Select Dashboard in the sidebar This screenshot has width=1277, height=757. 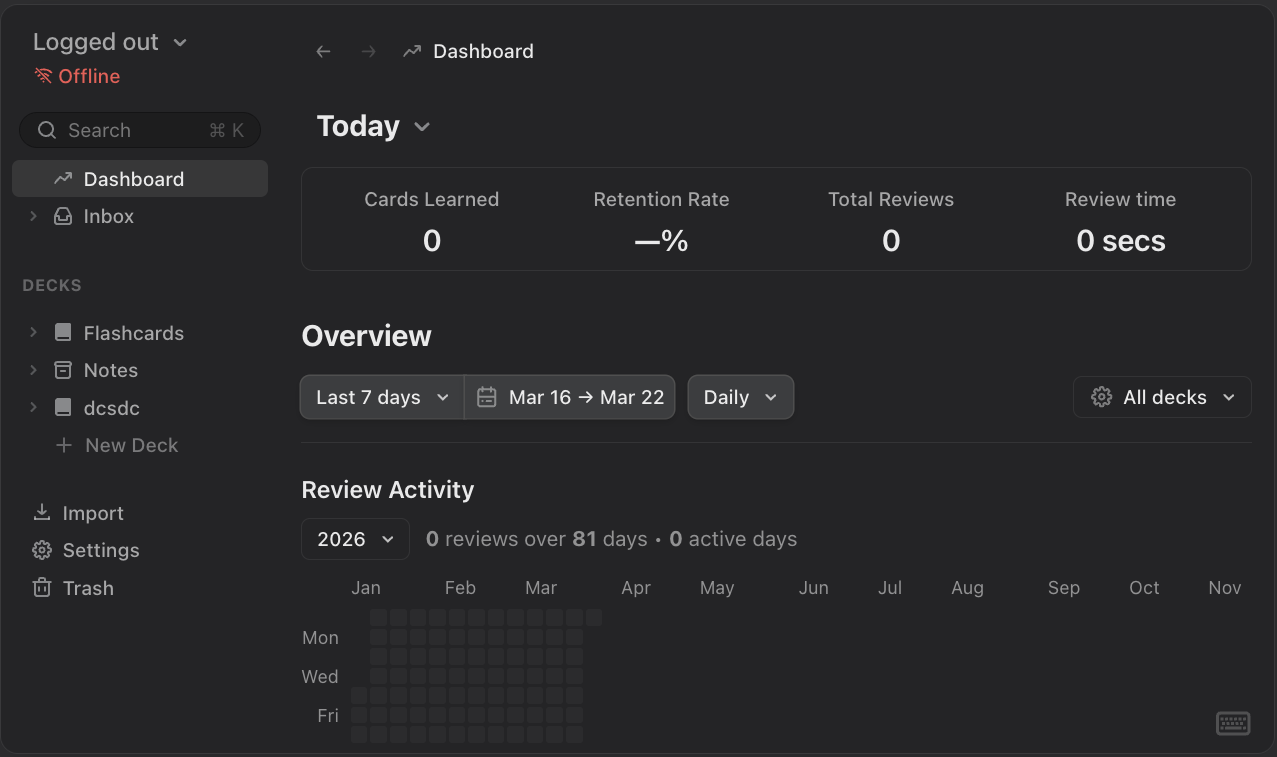pyautogui.click(x=133, y=180)
